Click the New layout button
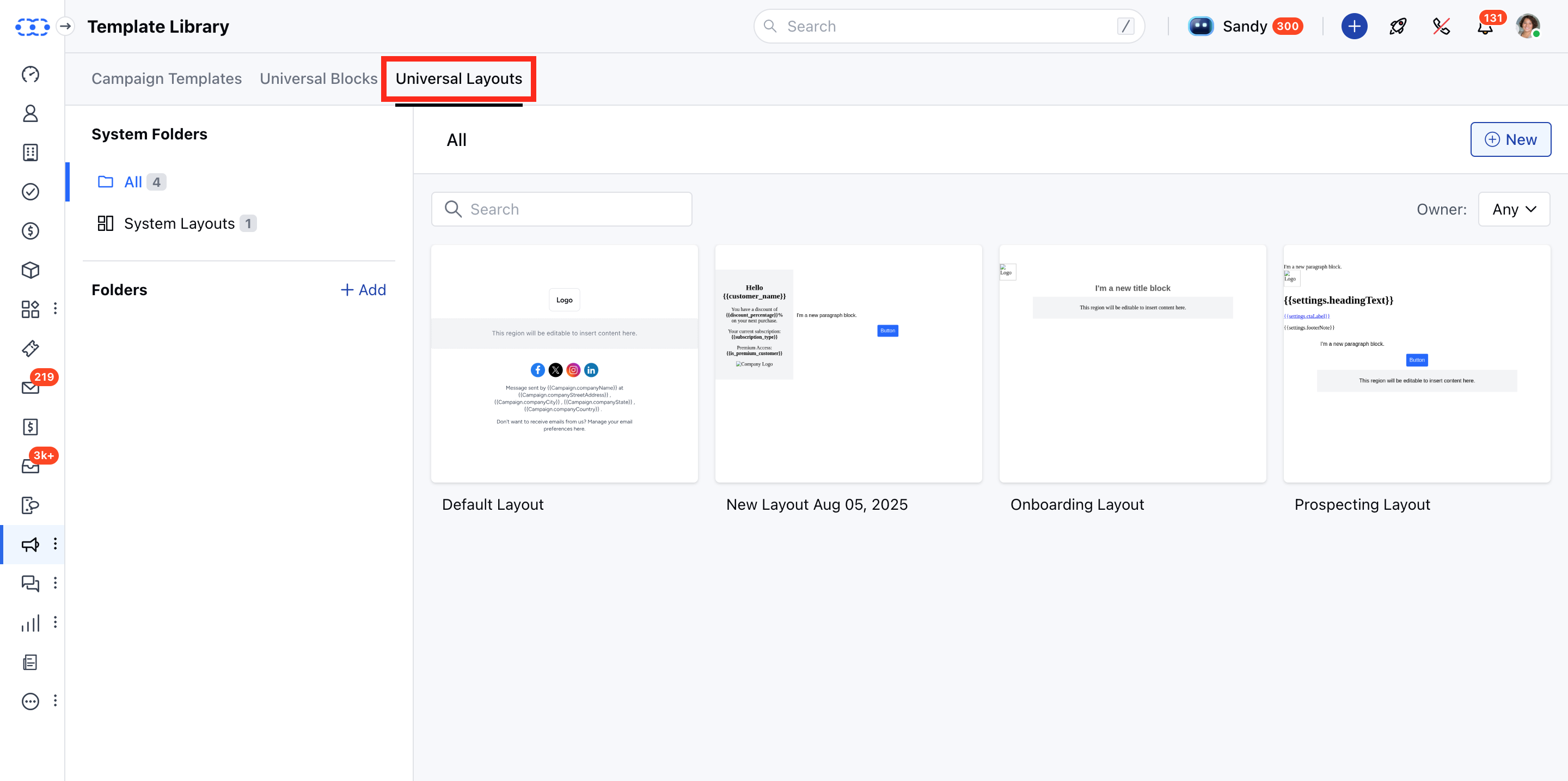Viewport: 1568px width, 781px height. pos(1510,139)
